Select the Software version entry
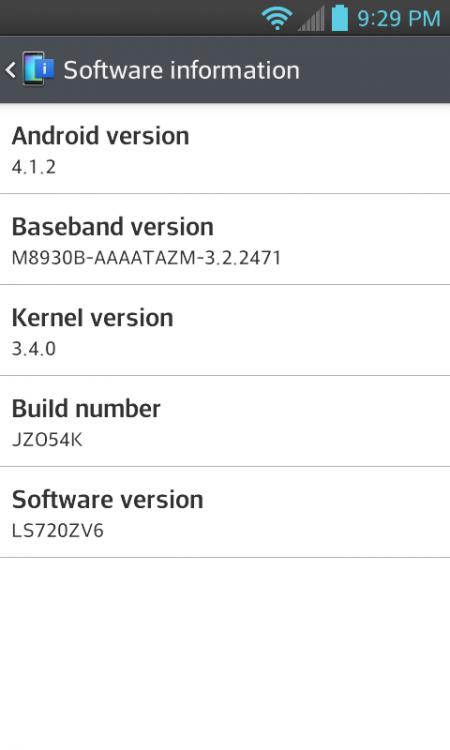Viewport: 450px width, 750px height. (225, 512)
